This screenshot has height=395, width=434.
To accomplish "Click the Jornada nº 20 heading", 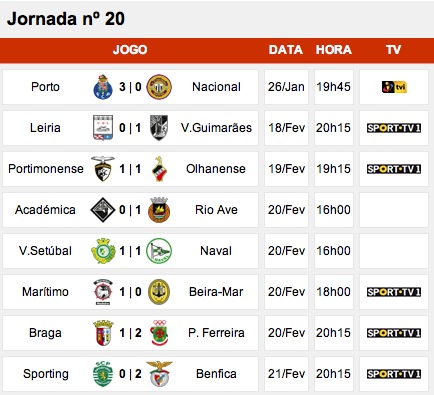I will click(x=66, y=19).
